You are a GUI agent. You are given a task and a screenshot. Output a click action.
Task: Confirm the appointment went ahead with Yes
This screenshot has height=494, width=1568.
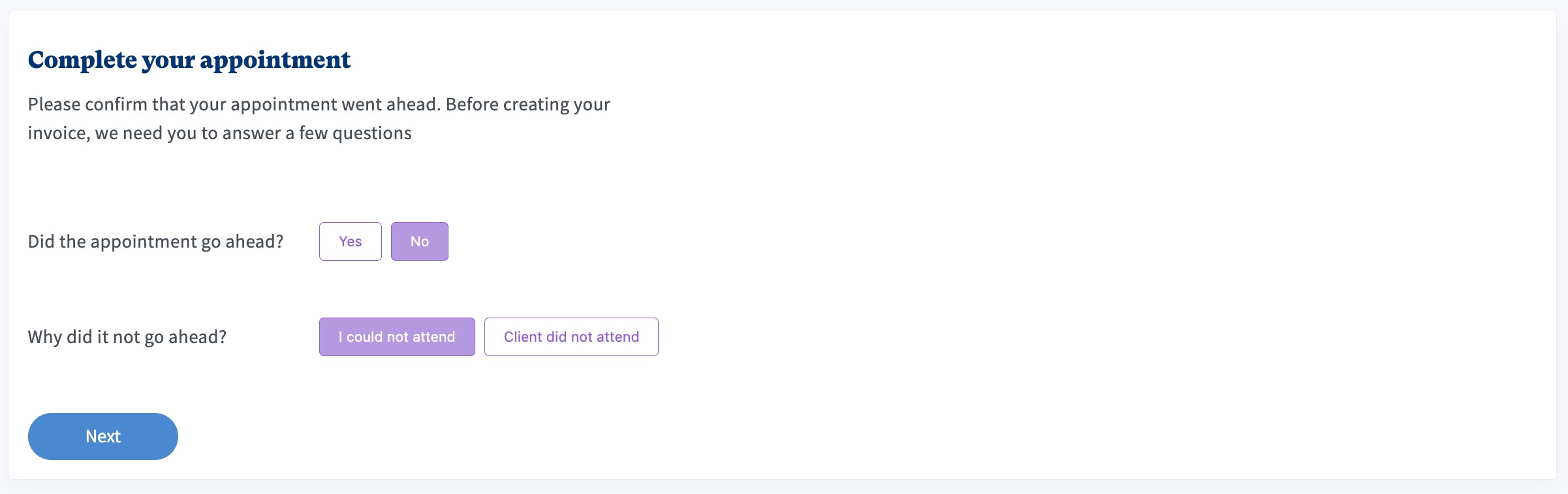coord(350,241)
